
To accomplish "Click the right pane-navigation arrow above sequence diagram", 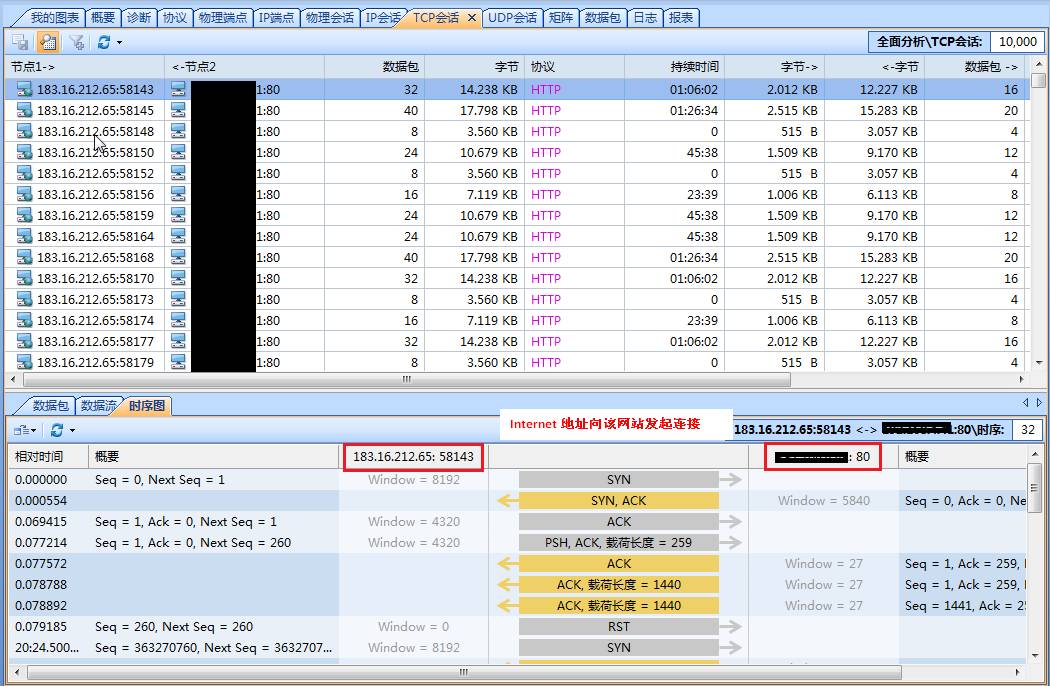I will (x=1038, y=402).
